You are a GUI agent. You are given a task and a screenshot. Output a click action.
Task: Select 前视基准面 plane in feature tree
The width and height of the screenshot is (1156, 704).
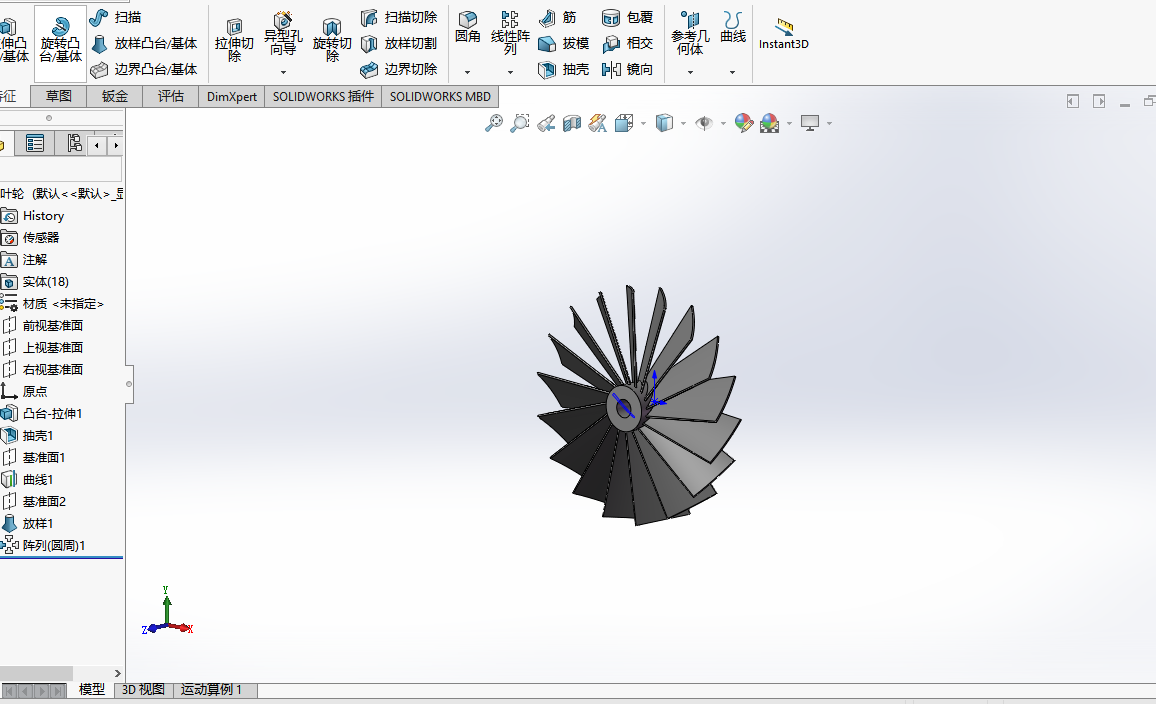point(43,326)
